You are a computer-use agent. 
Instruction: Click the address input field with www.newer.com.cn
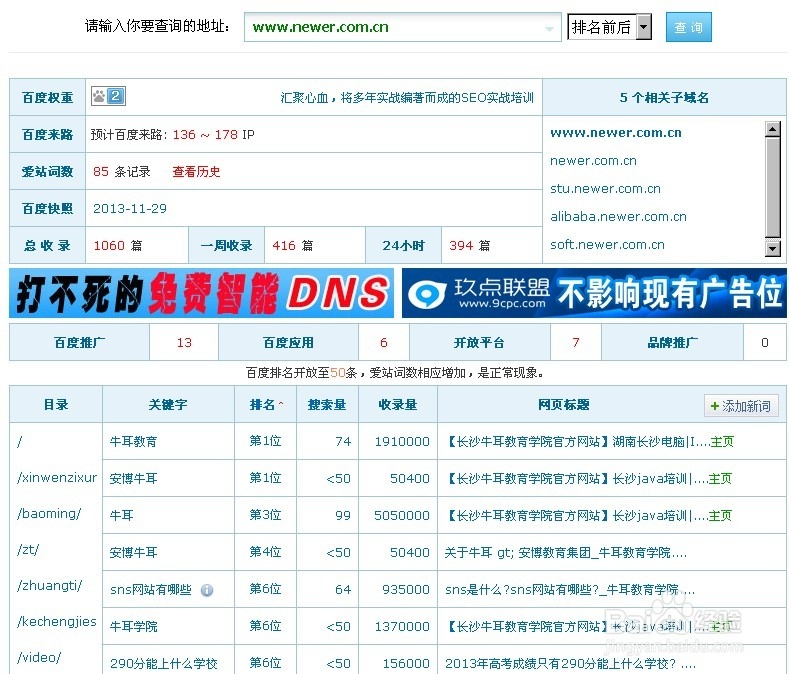click(x=403, y=27)
